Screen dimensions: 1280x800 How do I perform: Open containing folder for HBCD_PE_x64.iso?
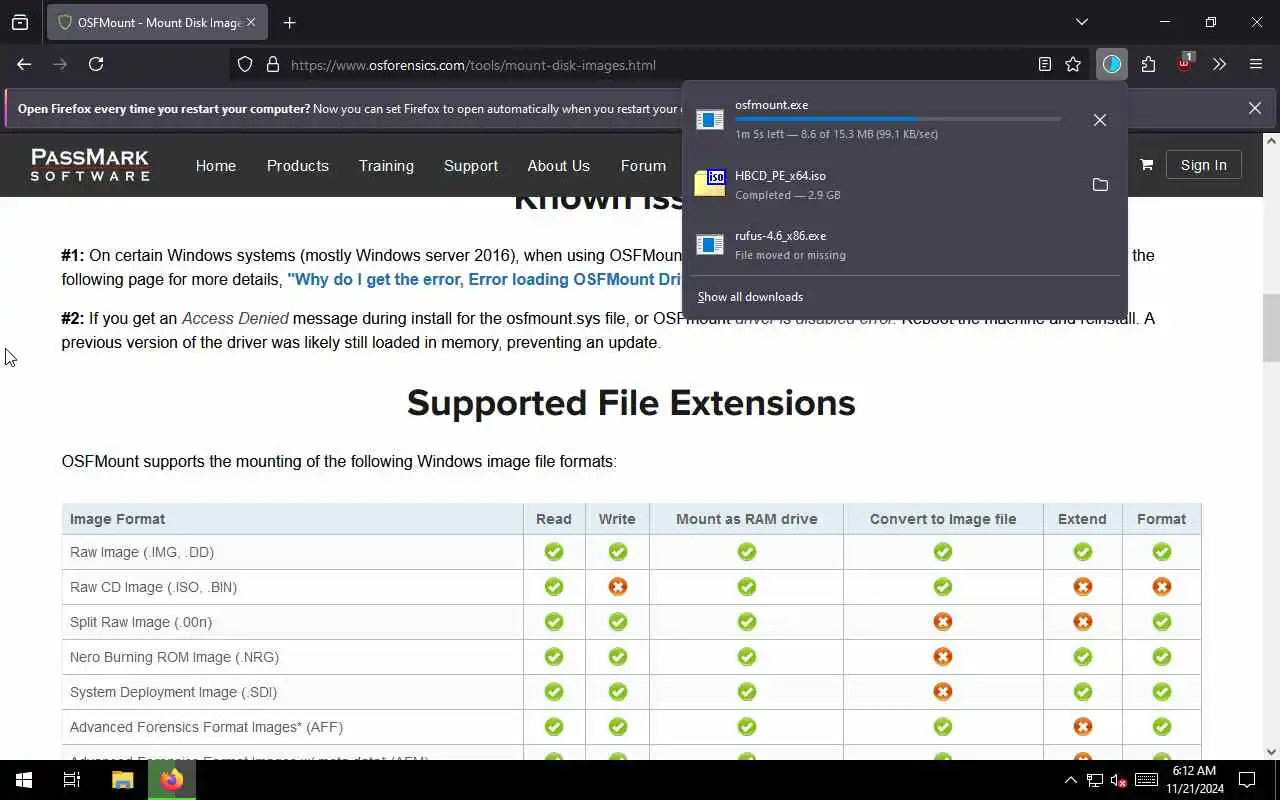point(1100,185)
